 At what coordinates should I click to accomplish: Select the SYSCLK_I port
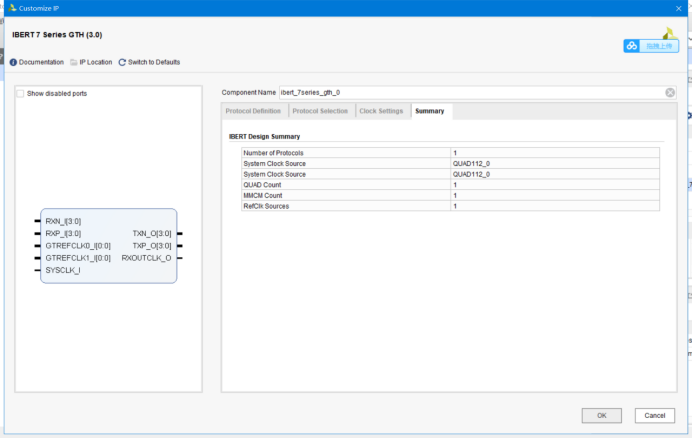(x=63, y=270)
